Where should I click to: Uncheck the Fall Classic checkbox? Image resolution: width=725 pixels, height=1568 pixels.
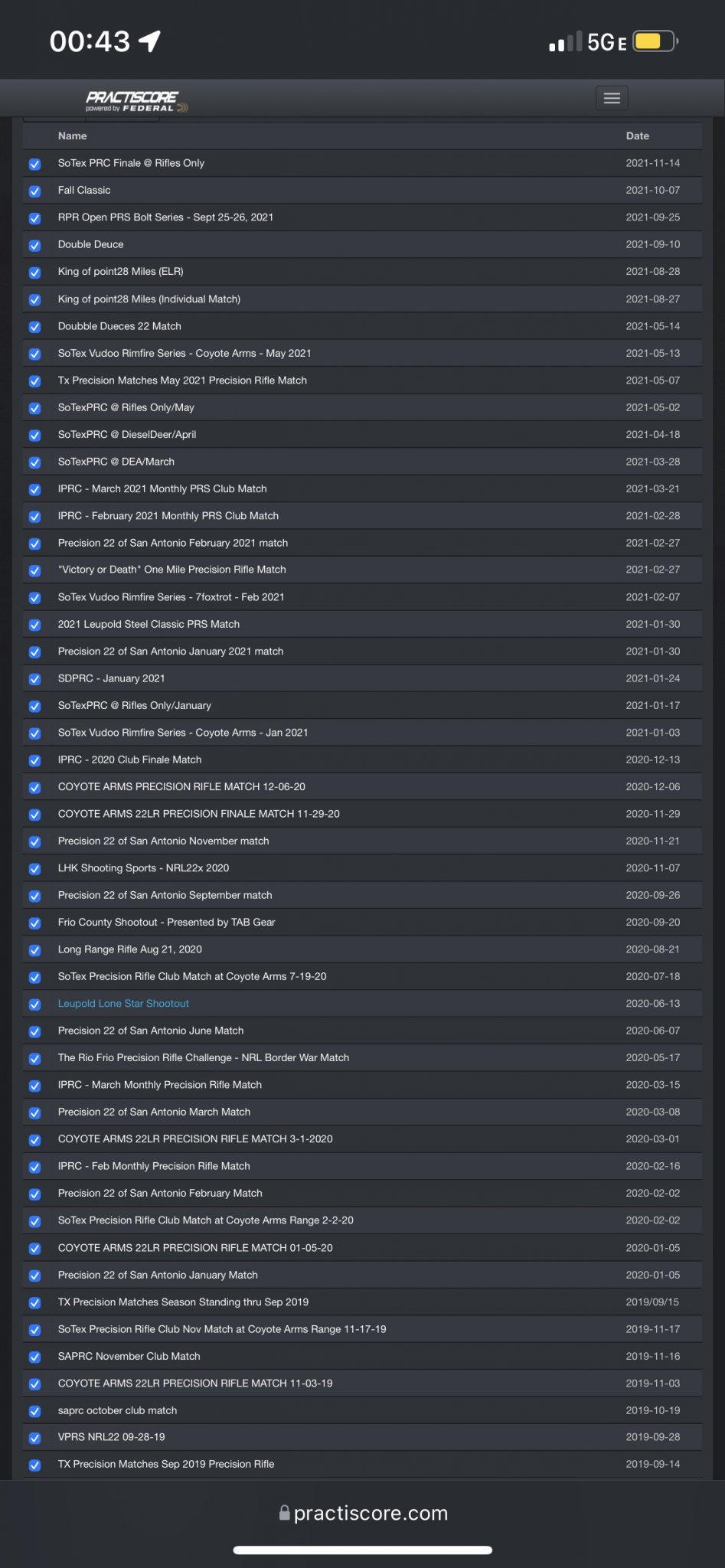click(x=34, y=191)
